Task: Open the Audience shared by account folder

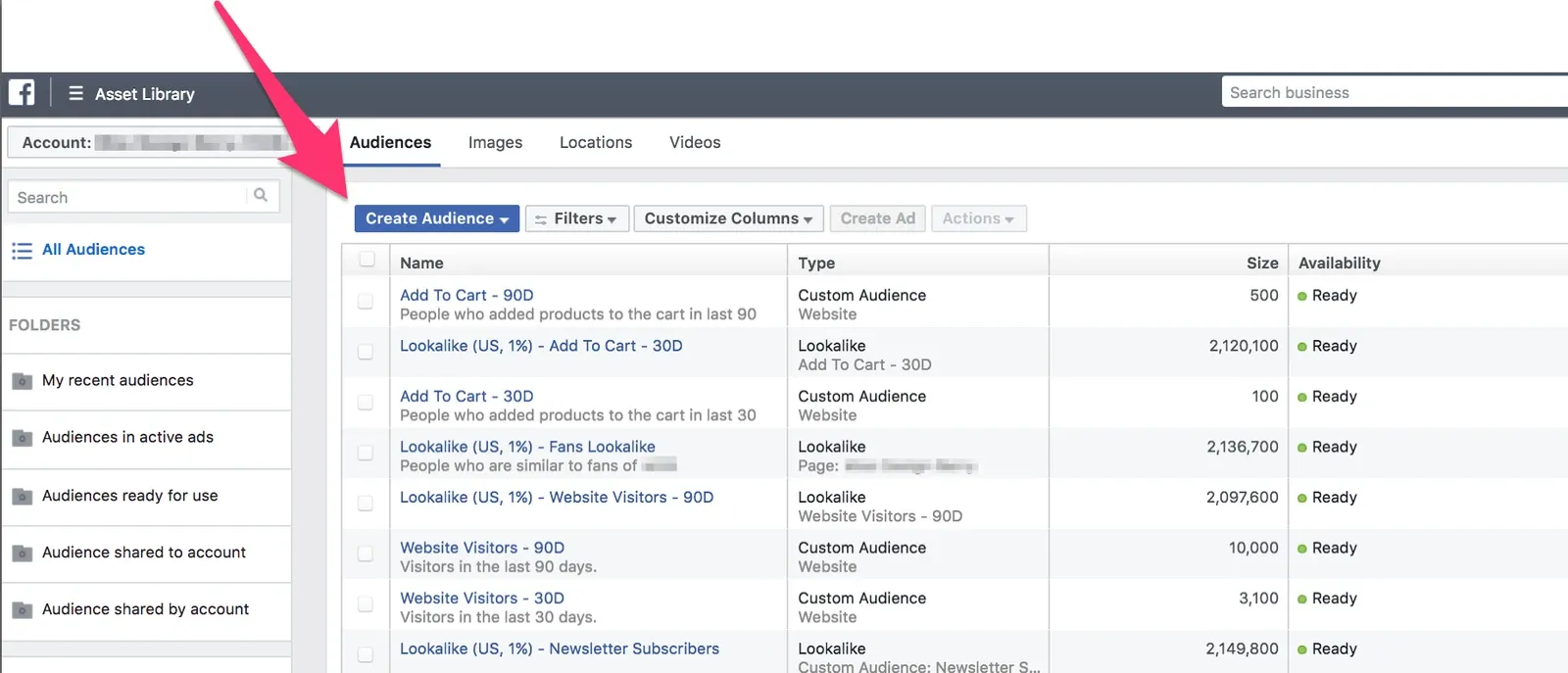Action: (147, 609)
